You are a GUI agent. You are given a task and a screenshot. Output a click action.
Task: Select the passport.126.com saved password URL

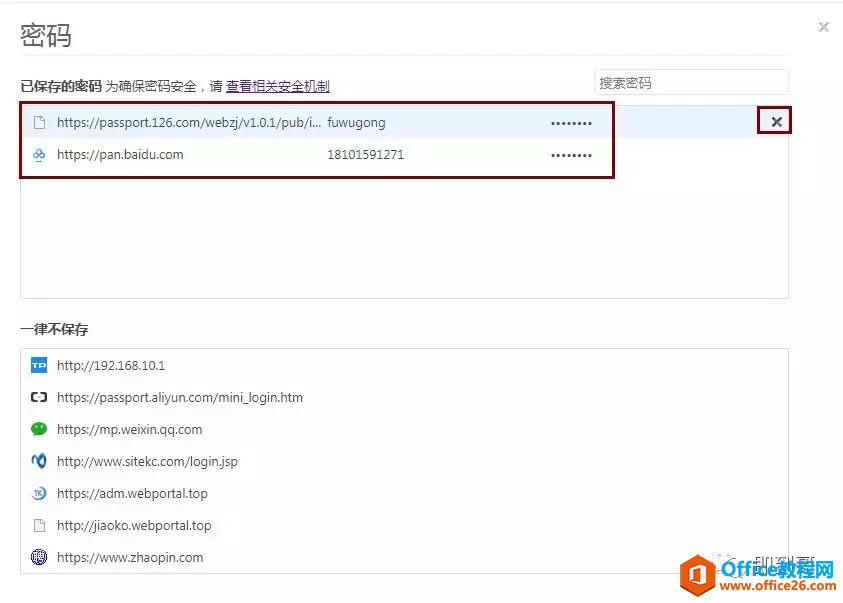click(189, 123)
